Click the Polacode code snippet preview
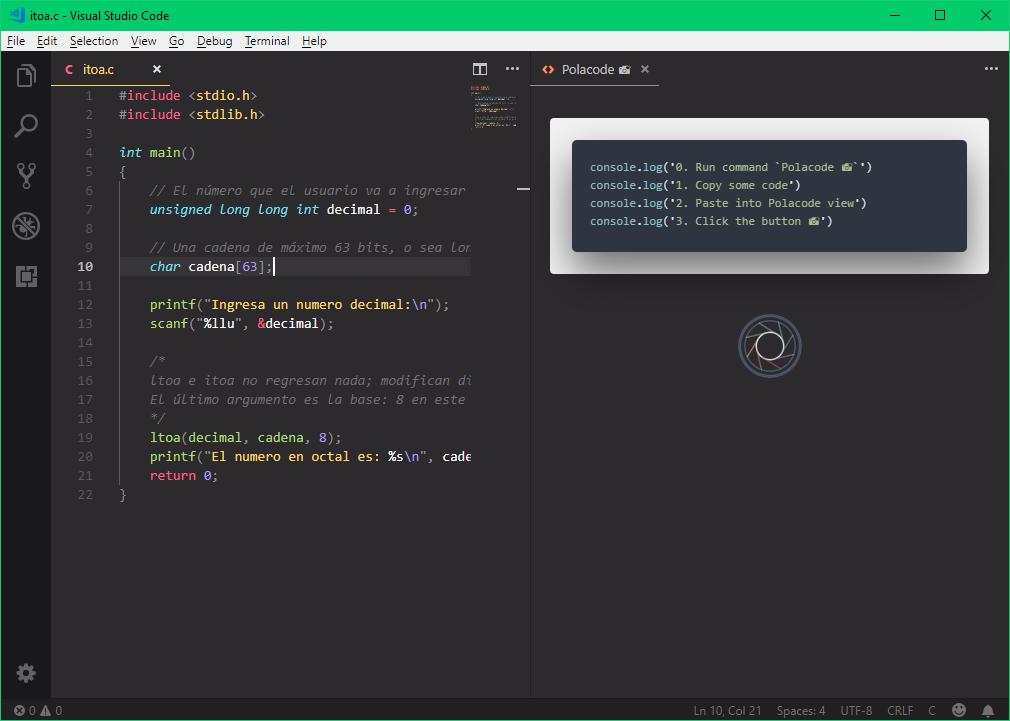The height and width of the screenshot is (721, 1010). click(x=769, y=195)
